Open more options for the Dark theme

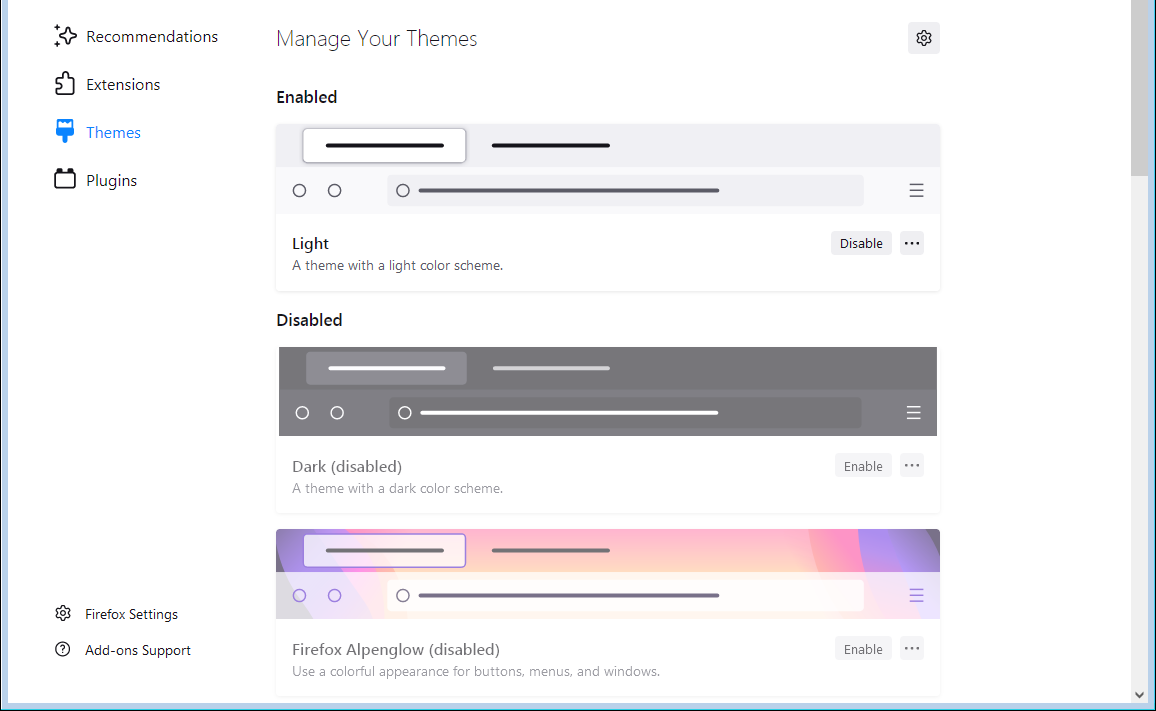(x=911, y=465)
